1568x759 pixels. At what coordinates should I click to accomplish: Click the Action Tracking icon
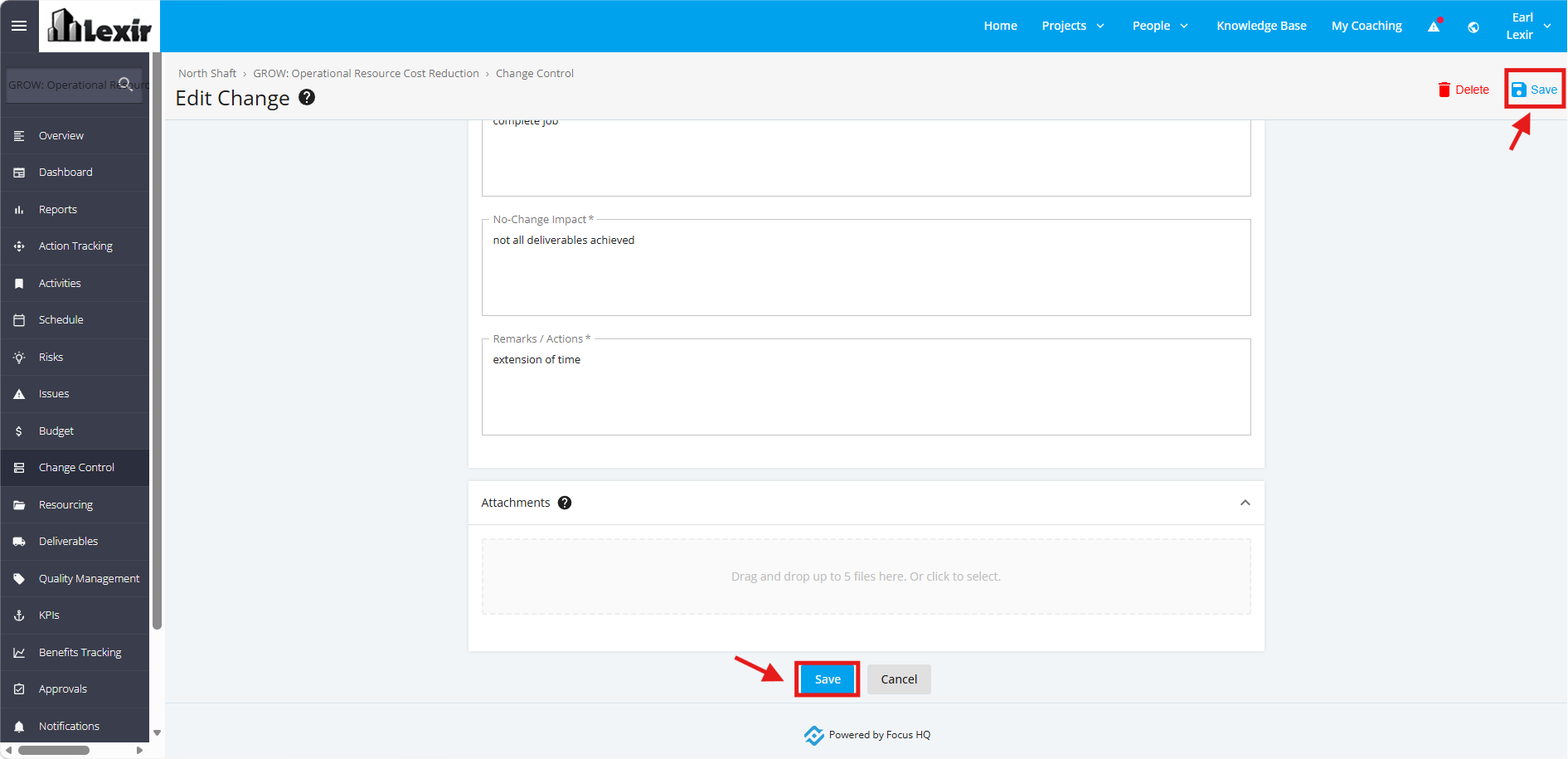pos(19,246)
